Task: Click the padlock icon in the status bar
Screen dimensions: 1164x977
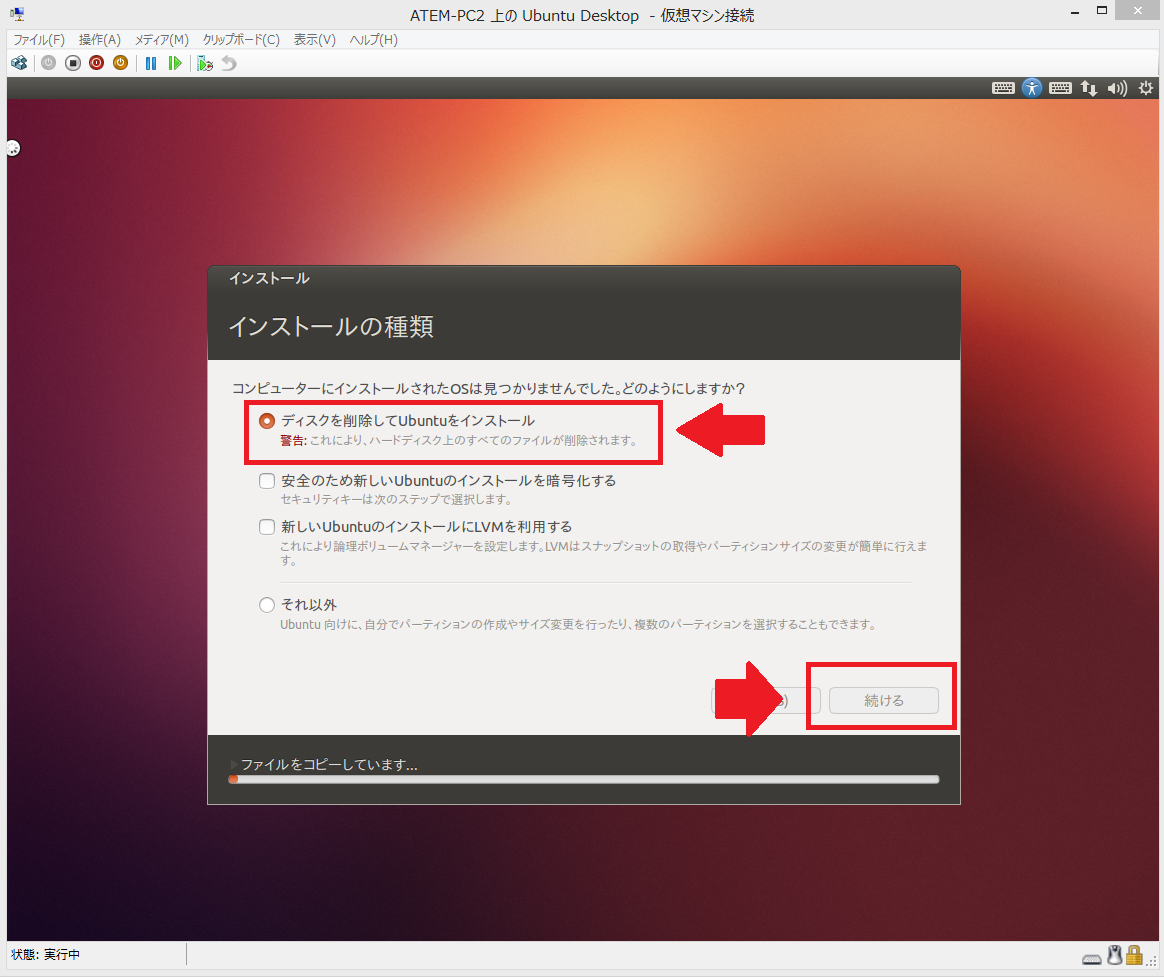Action: [1134, 955]
